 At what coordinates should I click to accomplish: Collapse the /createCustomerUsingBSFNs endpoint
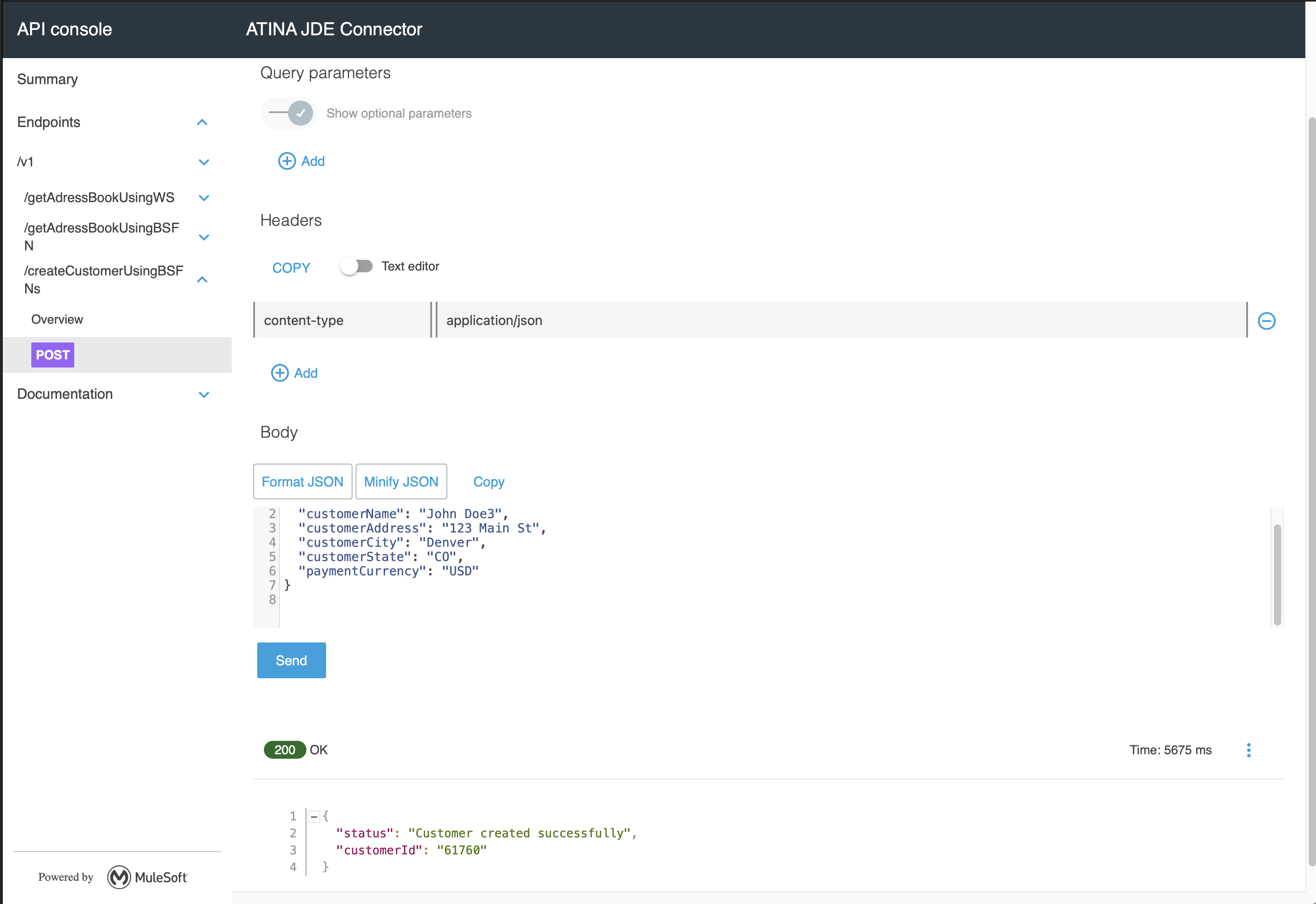[x=202, y=279]
